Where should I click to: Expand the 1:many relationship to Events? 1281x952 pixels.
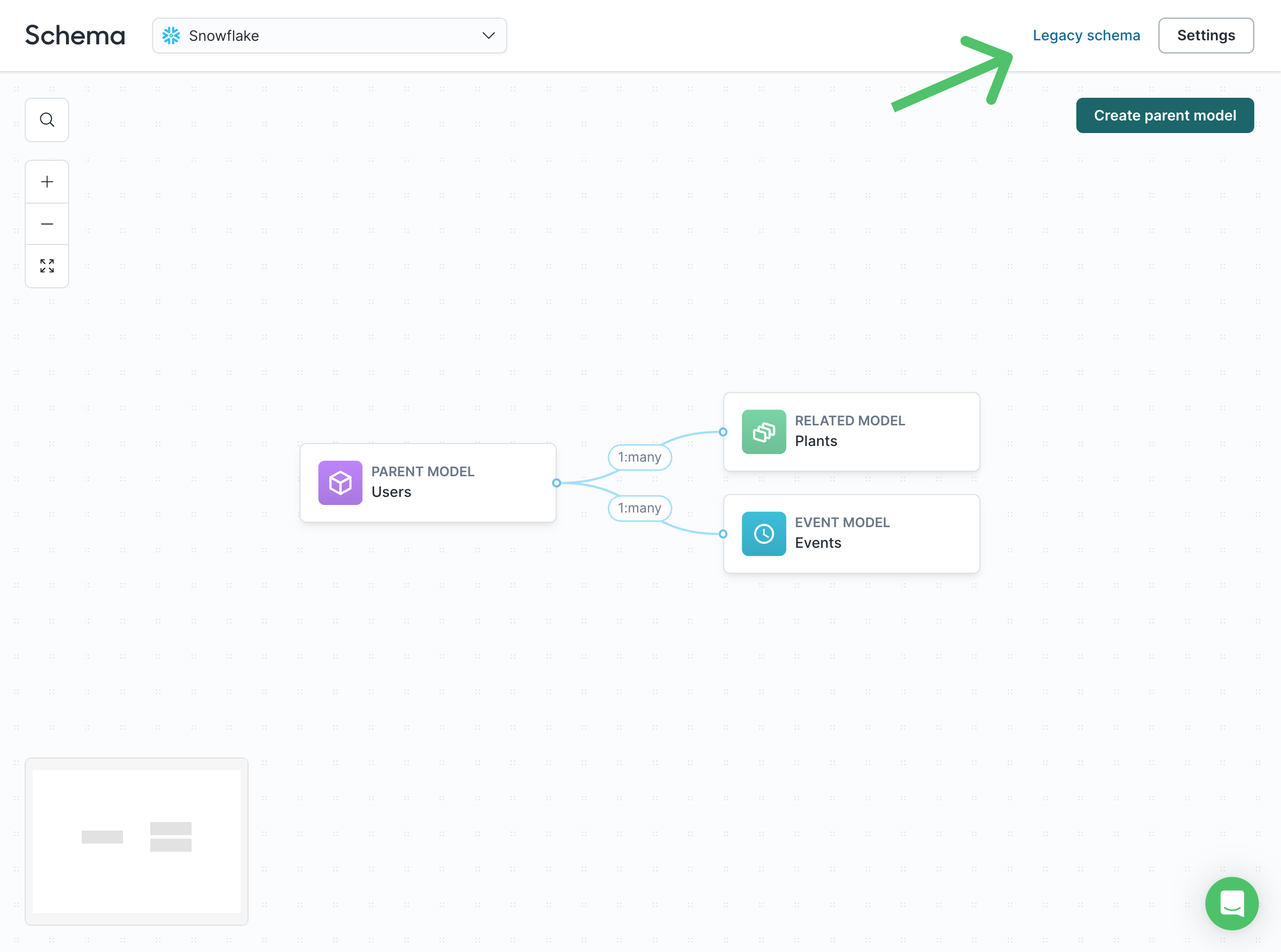639,508
